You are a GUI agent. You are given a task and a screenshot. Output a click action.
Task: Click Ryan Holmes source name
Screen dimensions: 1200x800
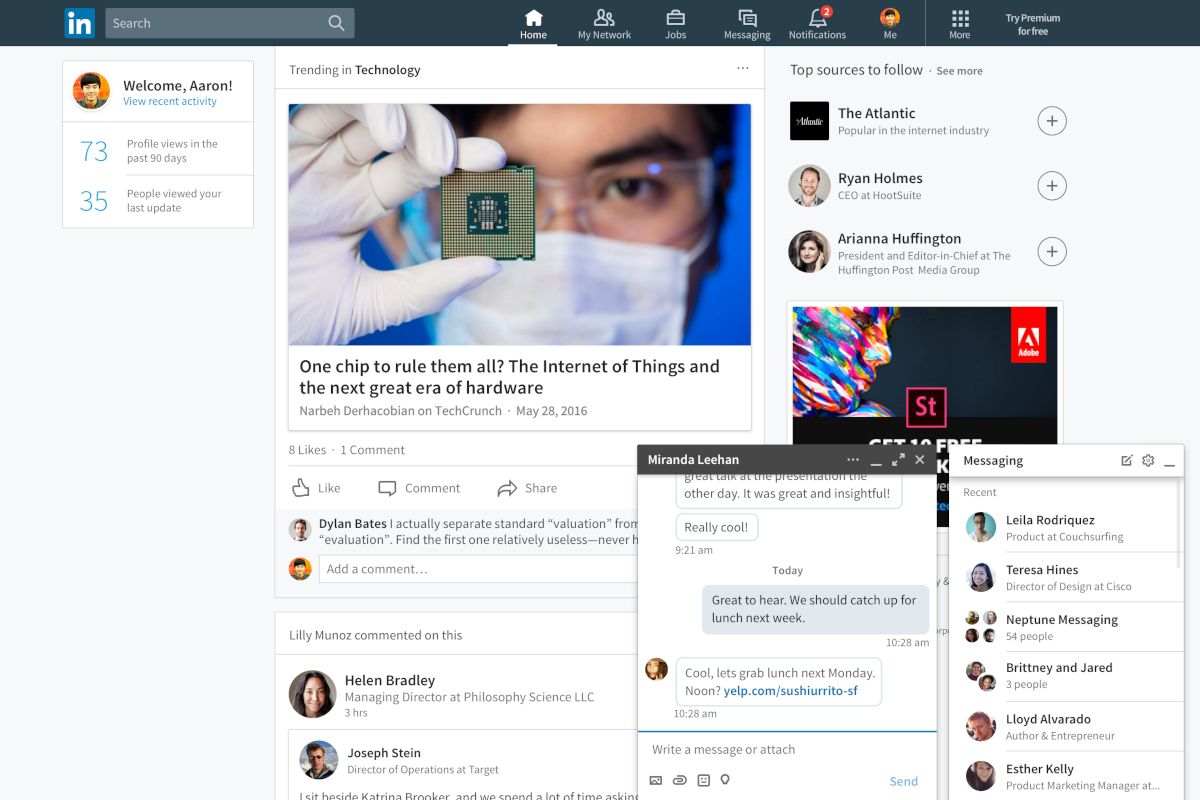(x=880, y=178)
